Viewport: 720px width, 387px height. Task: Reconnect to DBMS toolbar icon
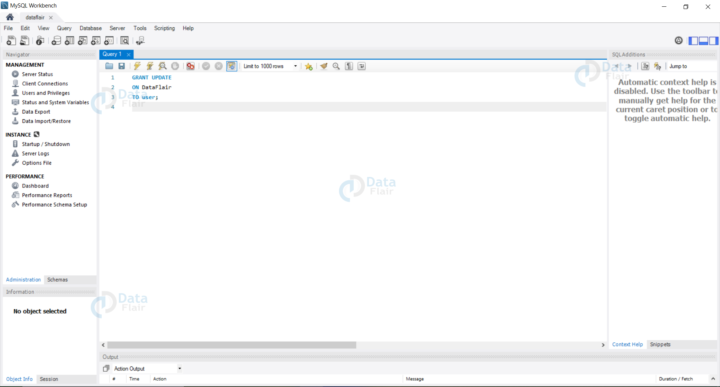(x=140, y=41)
